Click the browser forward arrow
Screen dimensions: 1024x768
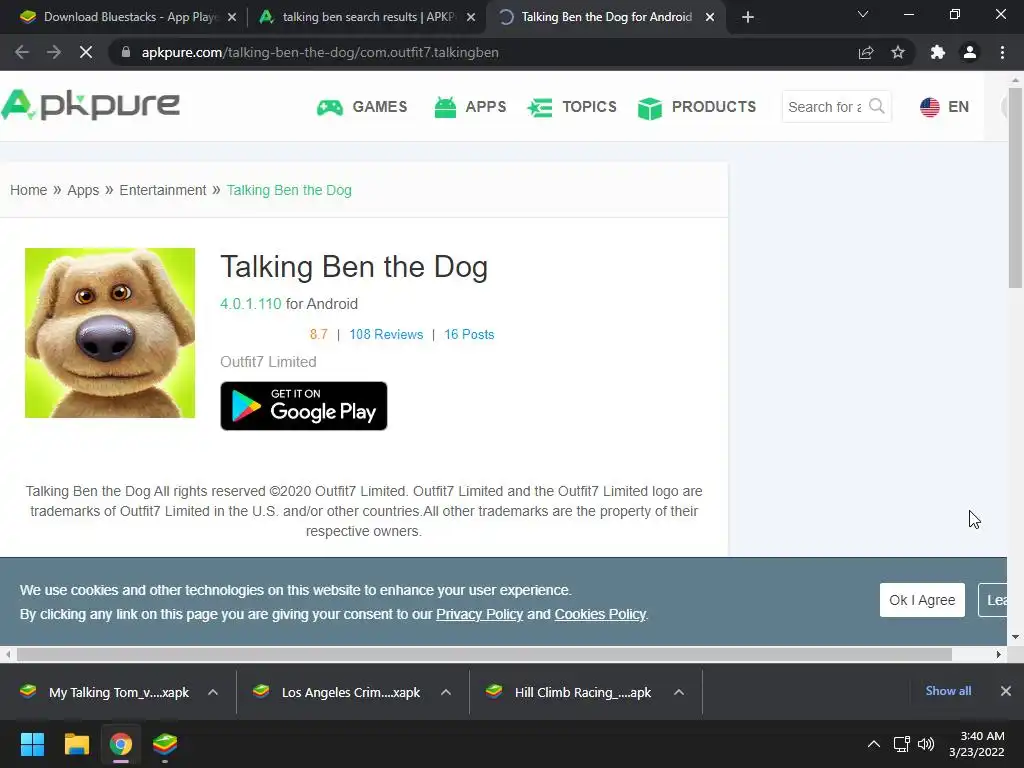pyautogui.click(x=54, y=52)
